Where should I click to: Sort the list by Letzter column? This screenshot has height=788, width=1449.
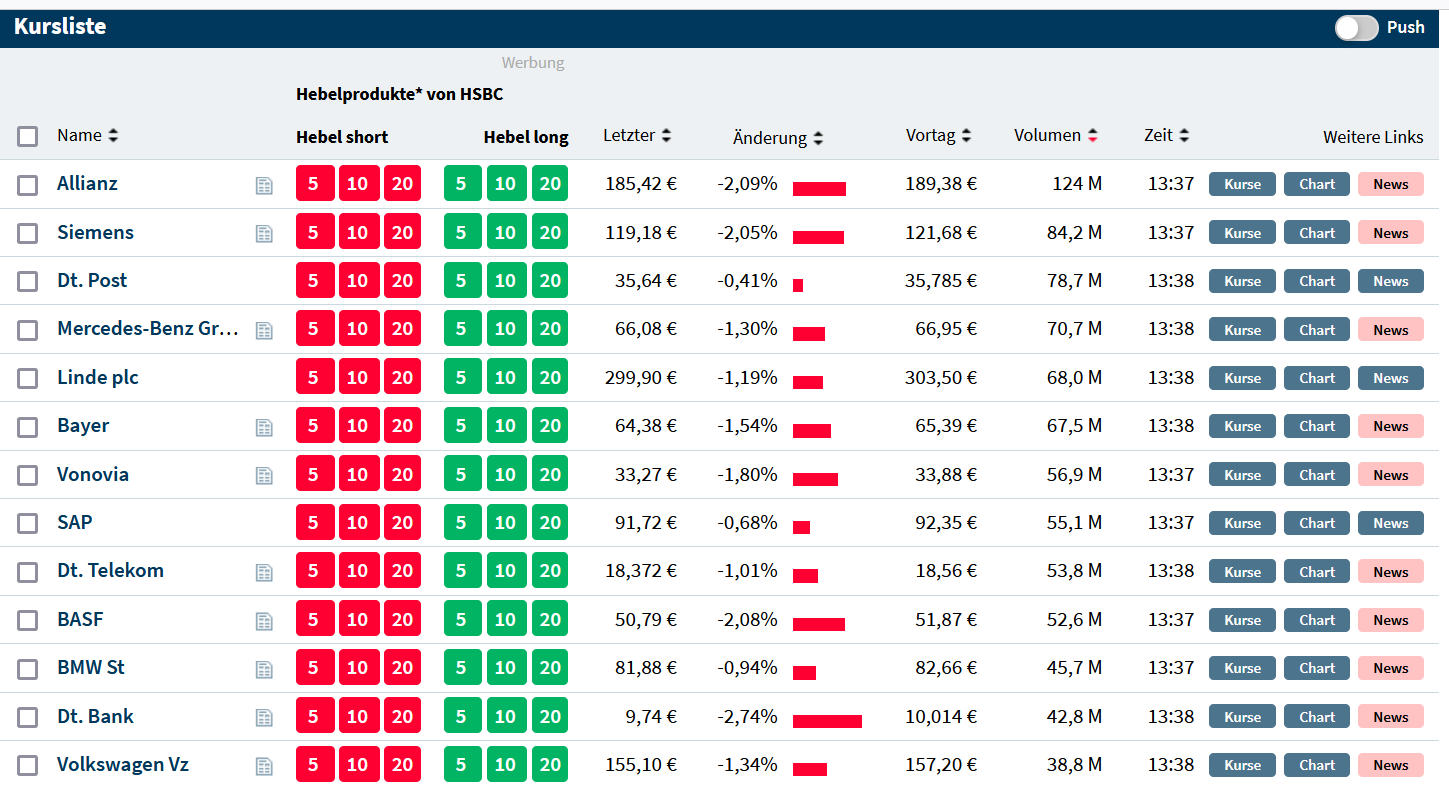(x=637, y=135)
